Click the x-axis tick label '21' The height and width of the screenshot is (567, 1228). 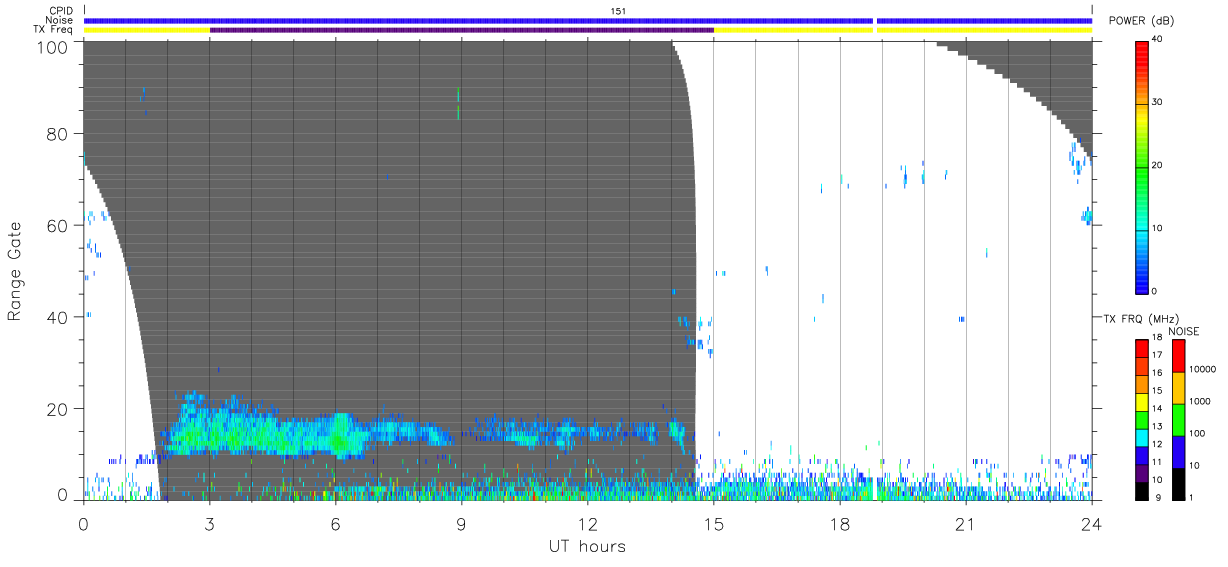(965, 524)
